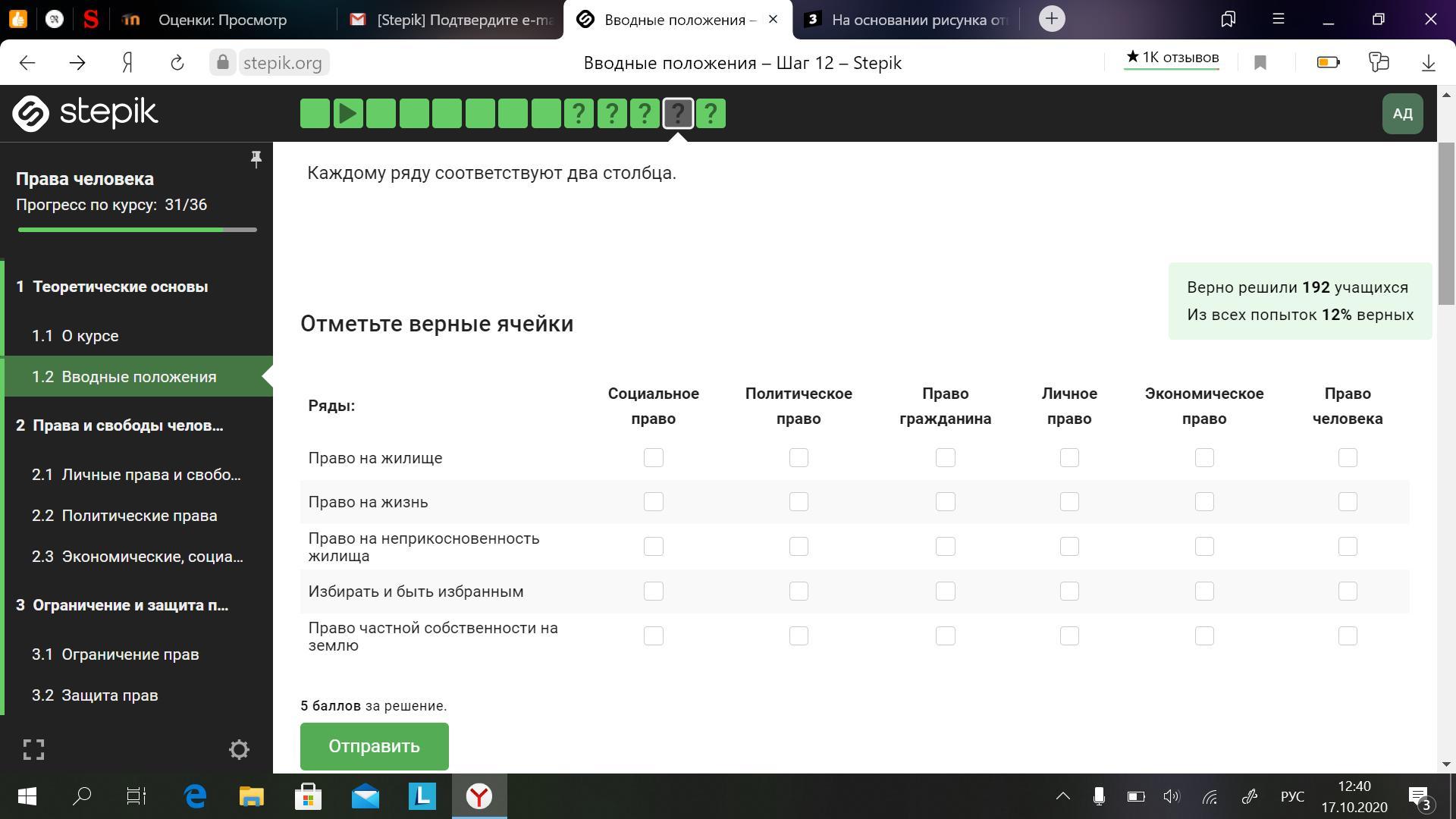
Task: Click the 1K отзывов reviews link
Action: (1172, 58)
